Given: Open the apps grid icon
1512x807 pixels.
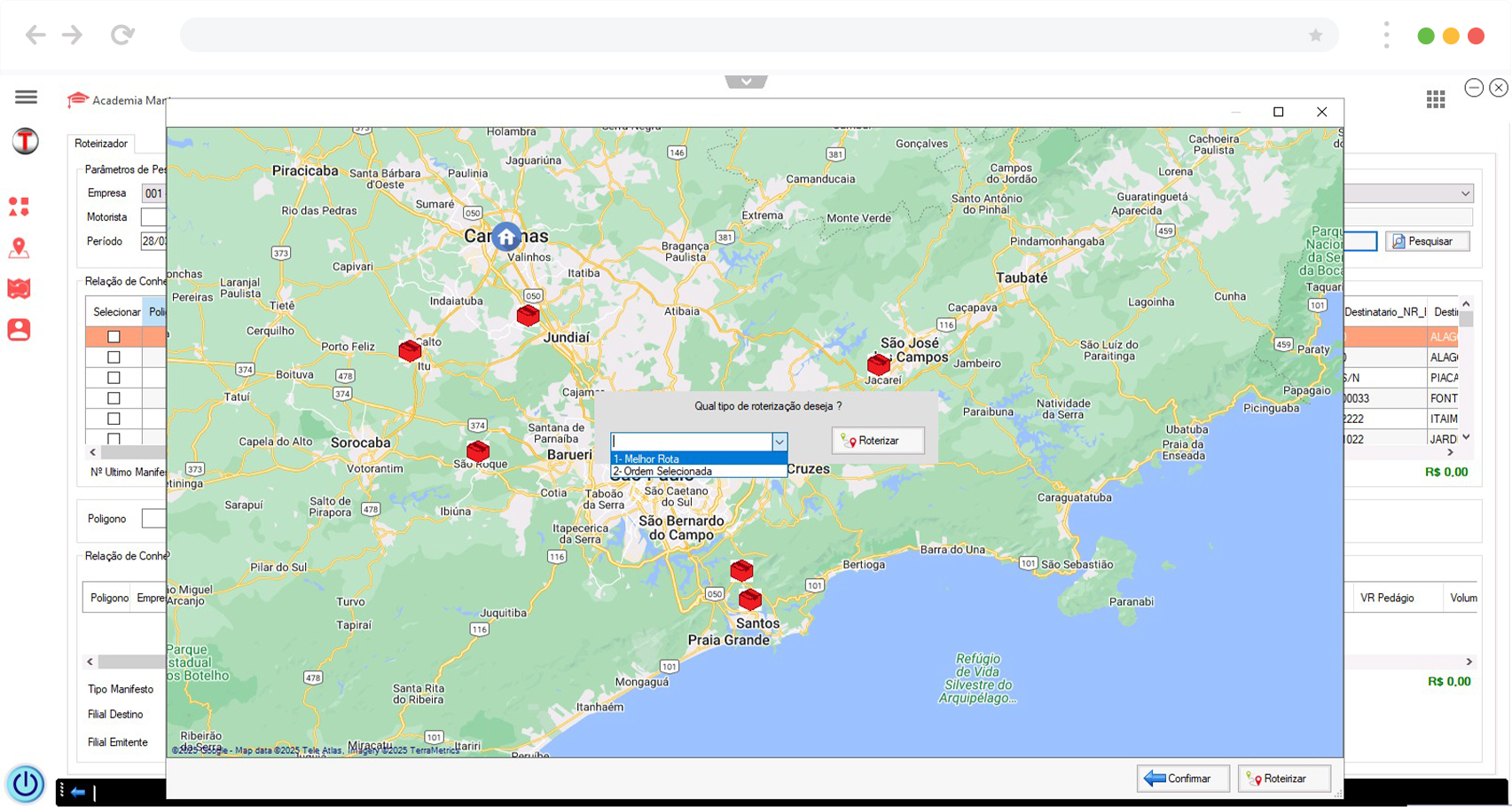Looking at the screenshot, I should click(x=1436, y=99).
